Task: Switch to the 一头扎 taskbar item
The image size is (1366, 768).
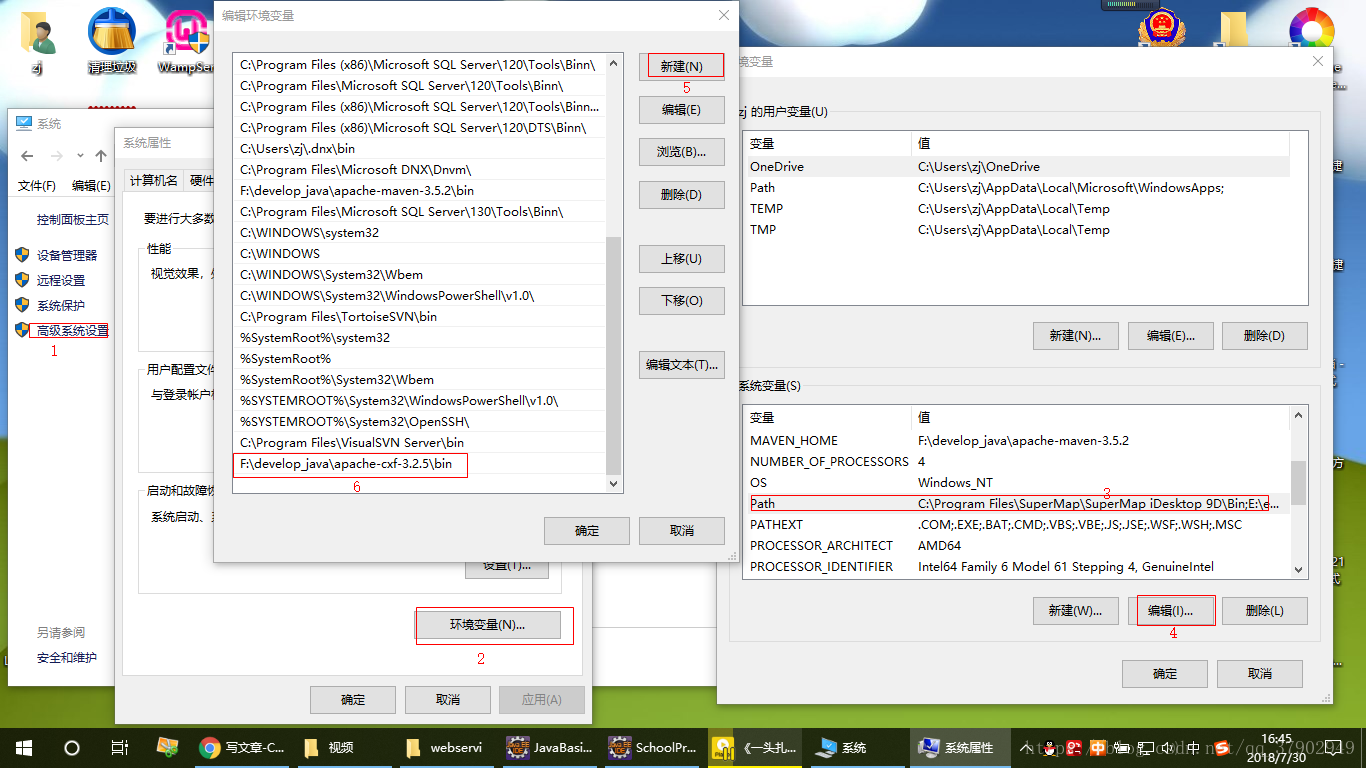Action: click(x=753, y=747)
